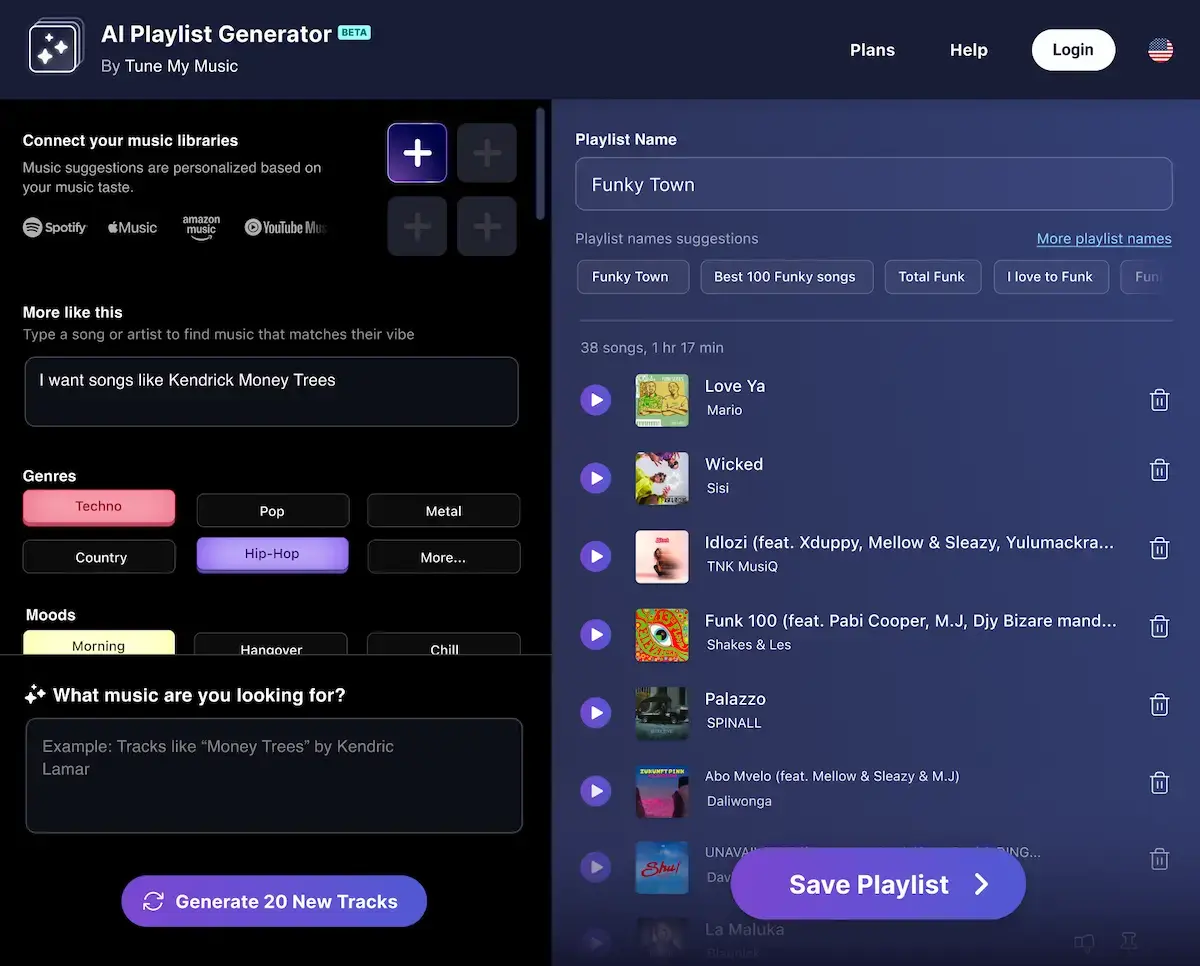This screenshot has height=966, width=1200.
Task: Show more playlist names
Action: [x=1104, y=238]
